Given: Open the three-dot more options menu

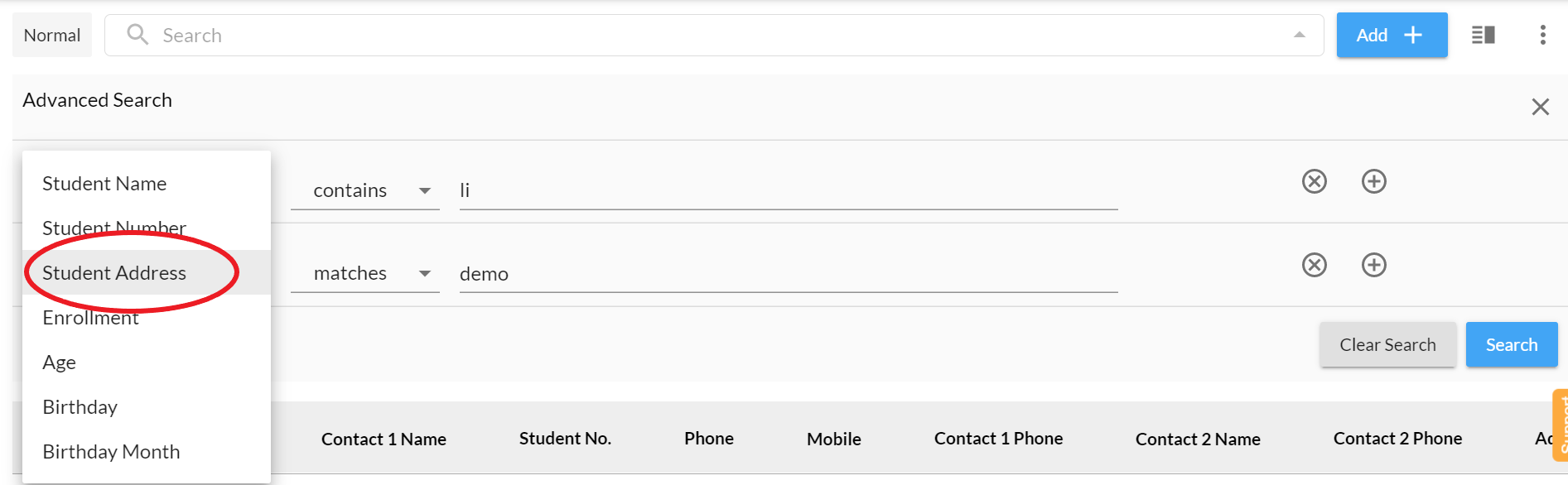Looking at the screenshot, I should pyautogui.click(x=1542, y=35).
